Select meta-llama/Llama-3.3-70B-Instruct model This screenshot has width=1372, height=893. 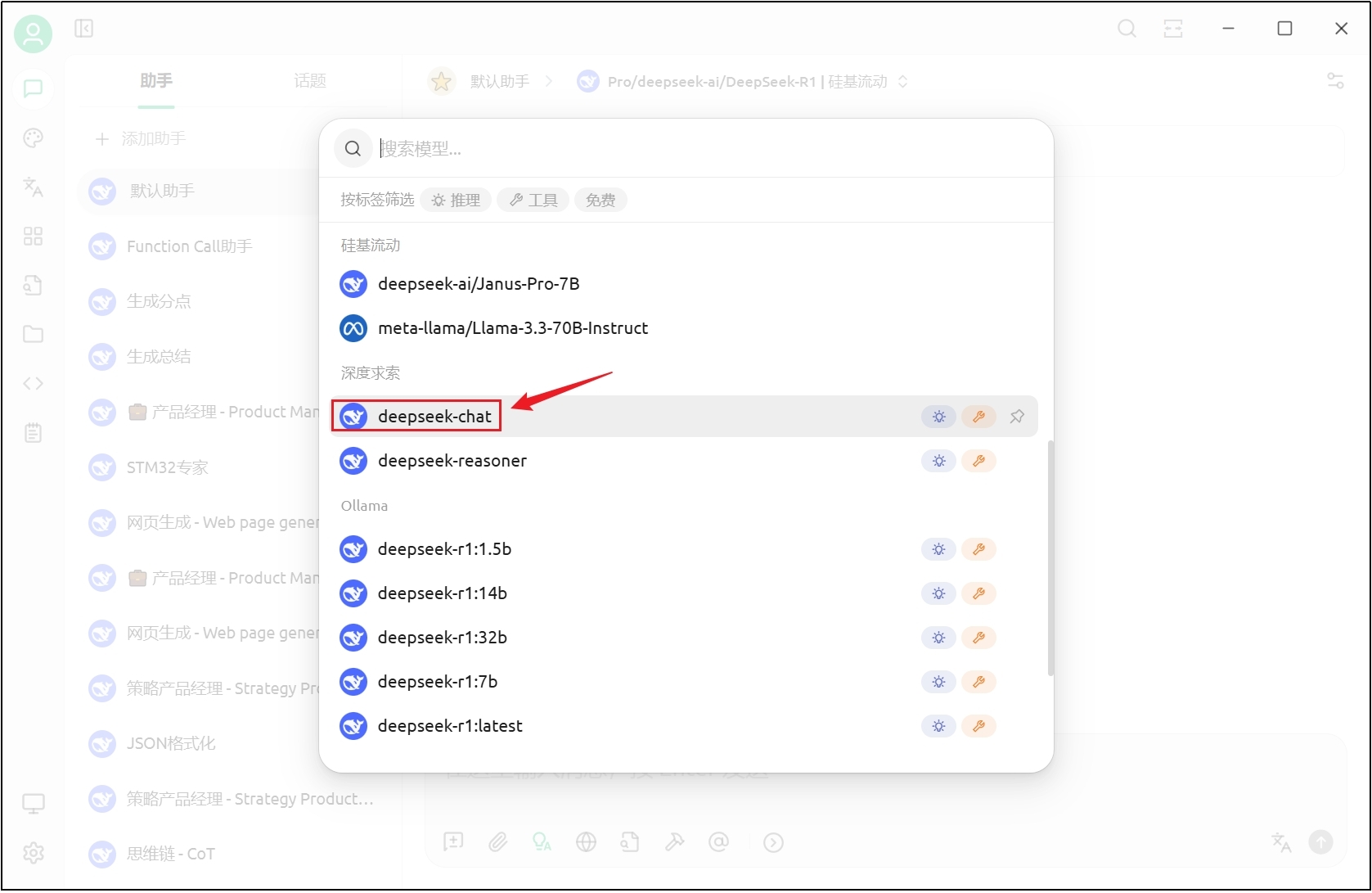pos(685,328)
